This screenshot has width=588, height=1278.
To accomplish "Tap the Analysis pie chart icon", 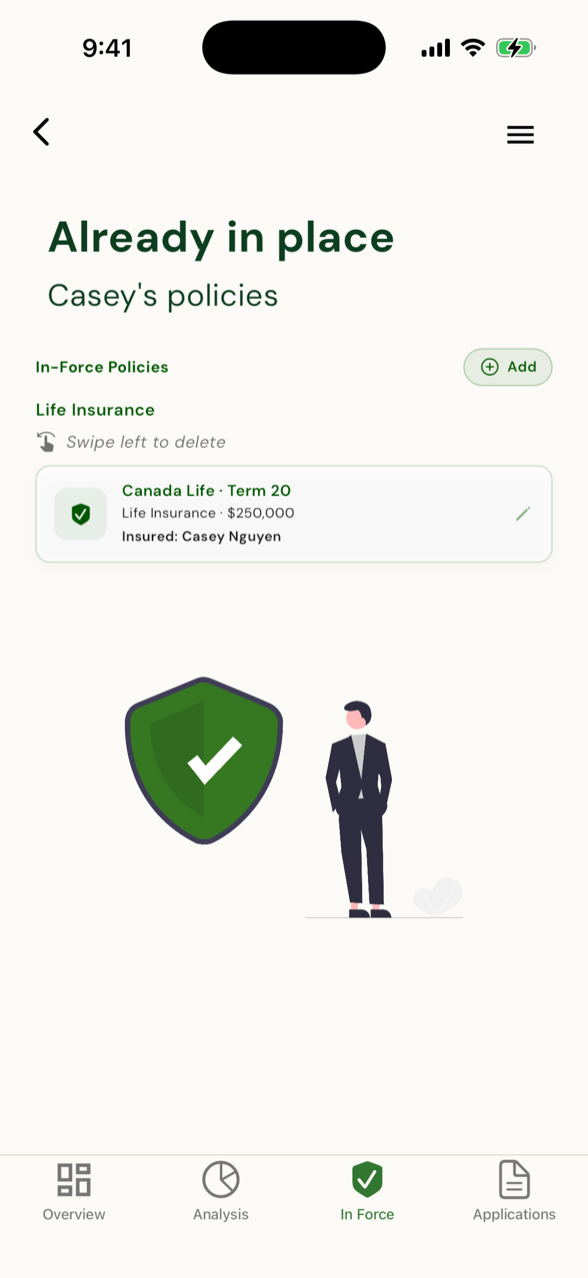I will [x=221, y=1180].
